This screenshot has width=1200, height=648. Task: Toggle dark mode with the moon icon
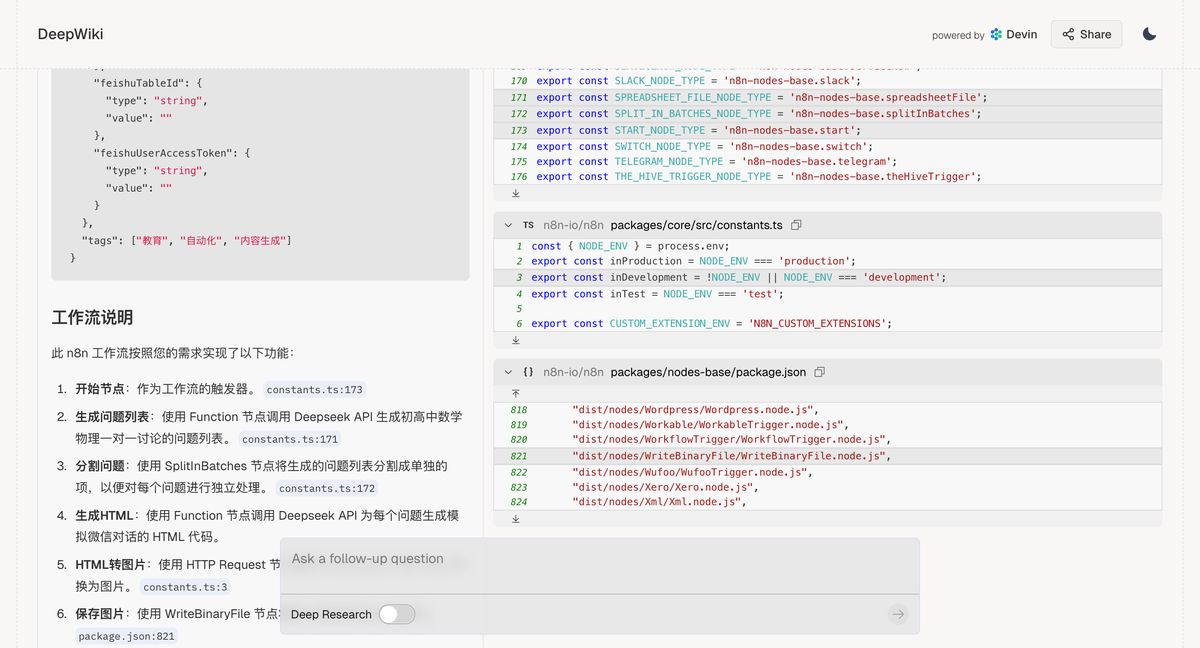coord(1149,33)
